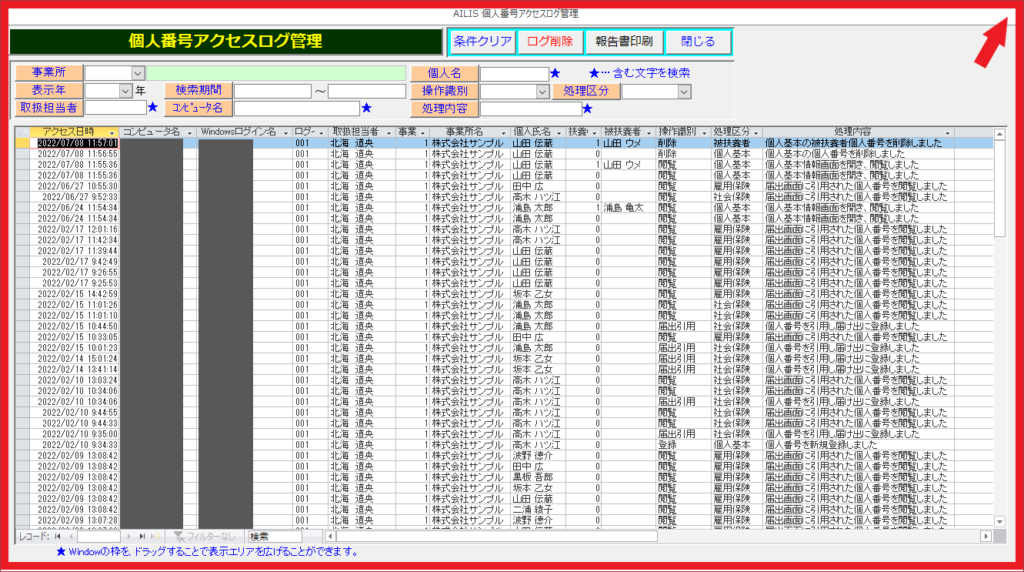Click the 条件クリア button
This screenshot has width=1024, height=572.
(482, 42)
